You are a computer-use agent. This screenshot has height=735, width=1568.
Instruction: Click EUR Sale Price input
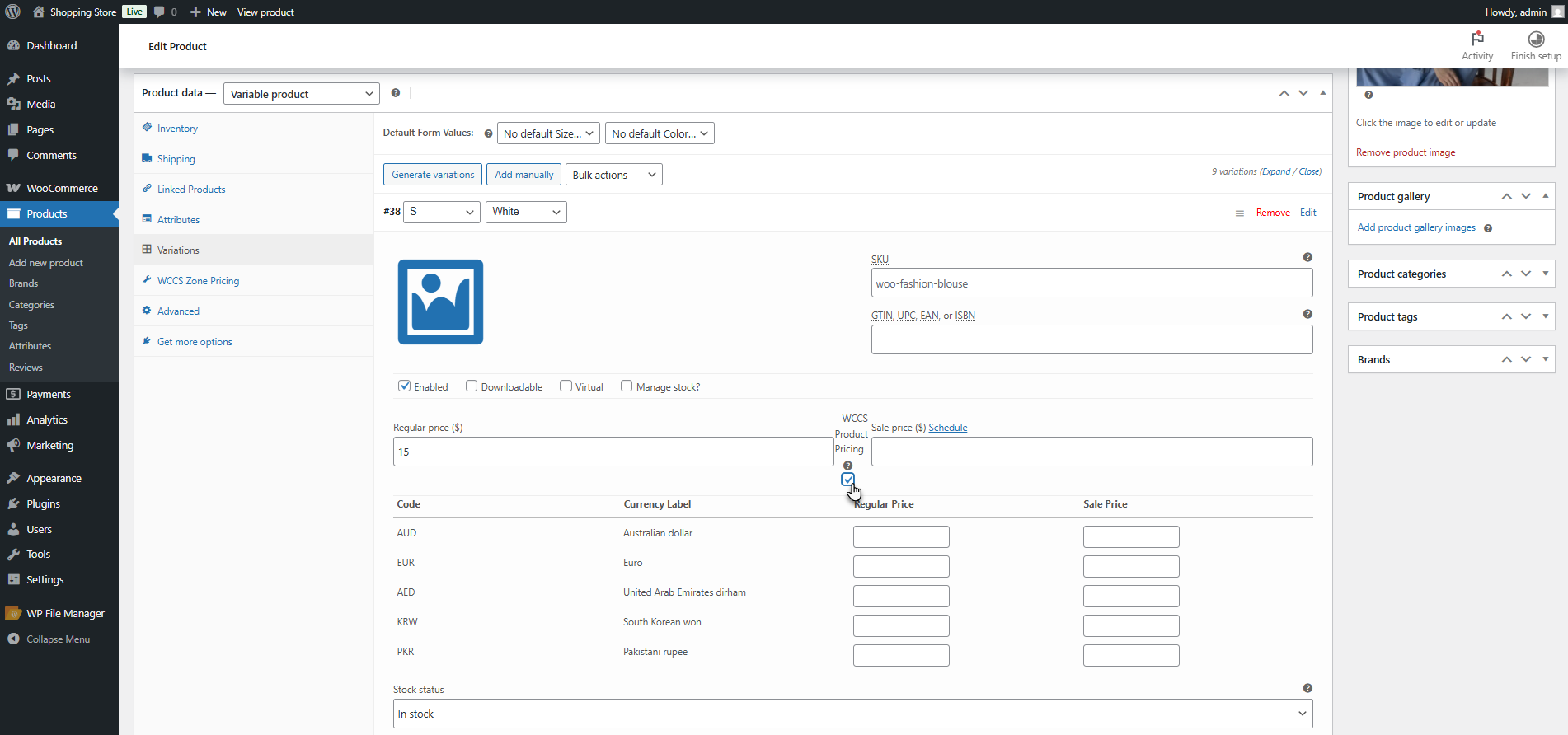tap(1131, 566)
